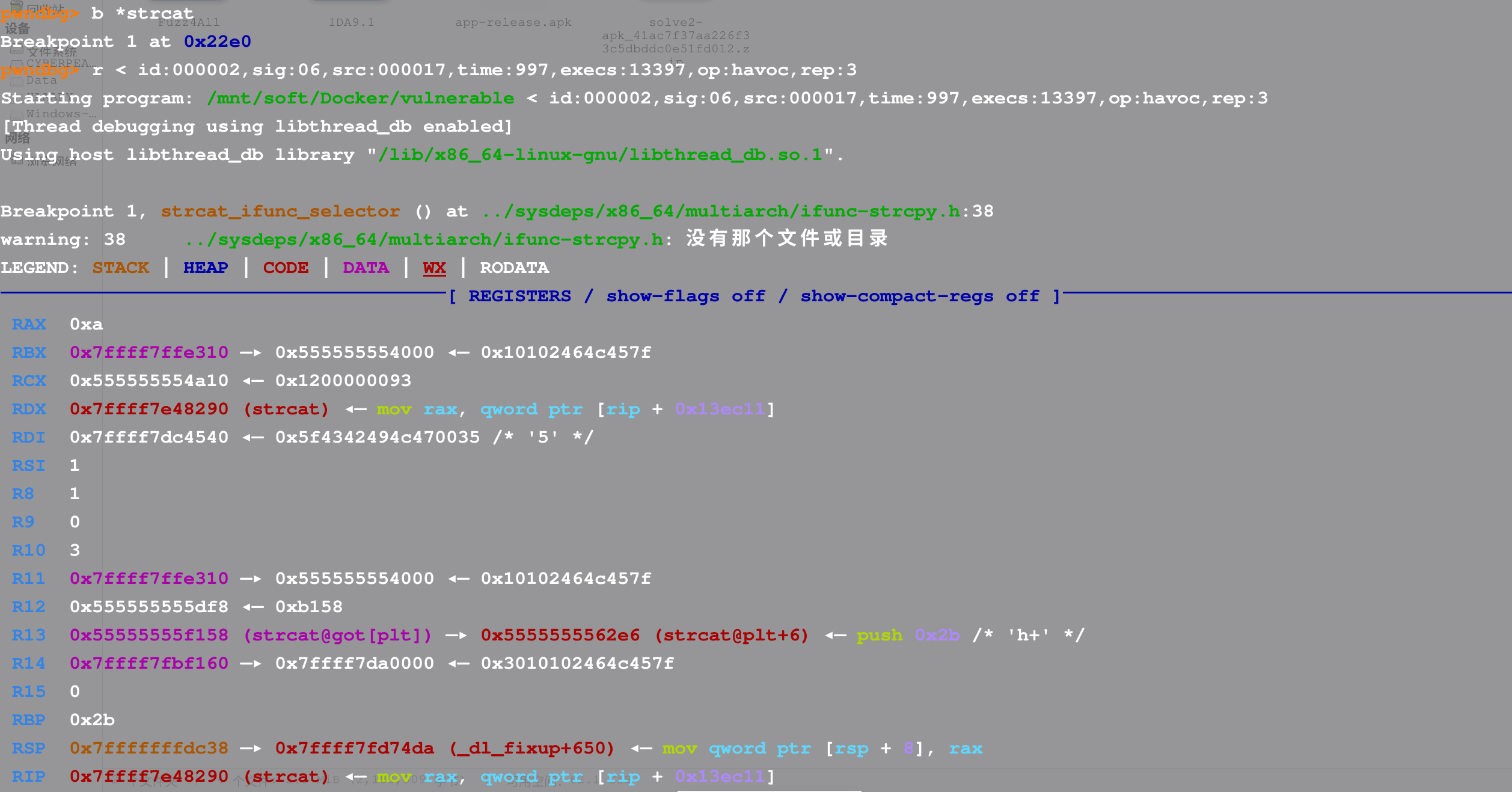Click the strcat@got[plt] symbol on the R13 line
This screenshot has height=792, width=1512.
pyautogui.click(x=337, y=635)
